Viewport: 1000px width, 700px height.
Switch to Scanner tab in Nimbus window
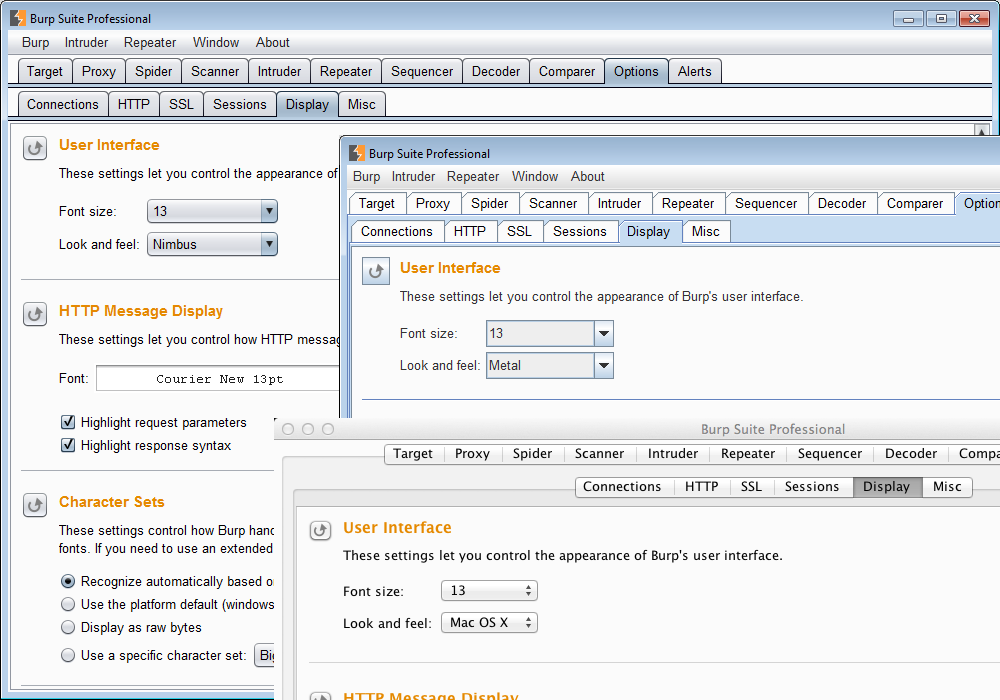215,71
